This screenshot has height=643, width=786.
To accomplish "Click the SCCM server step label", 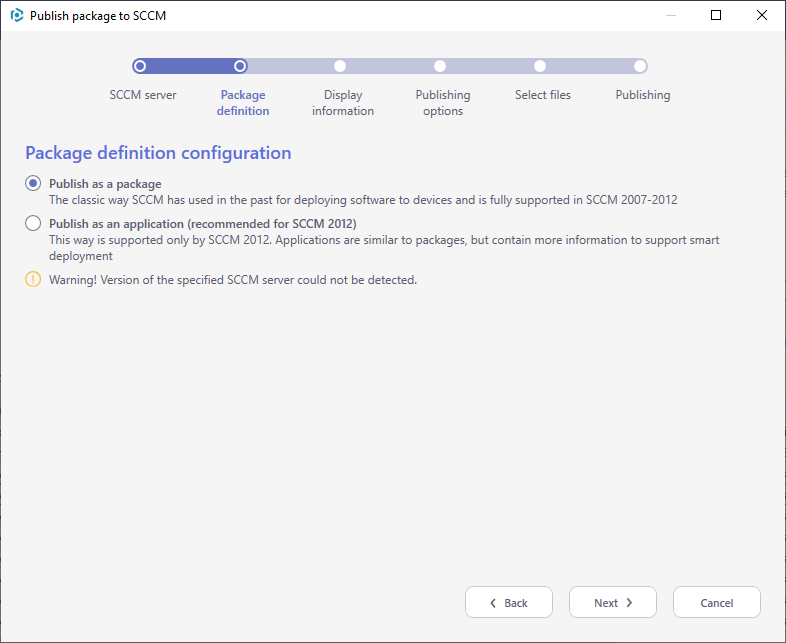I will [x=143, y=95].
